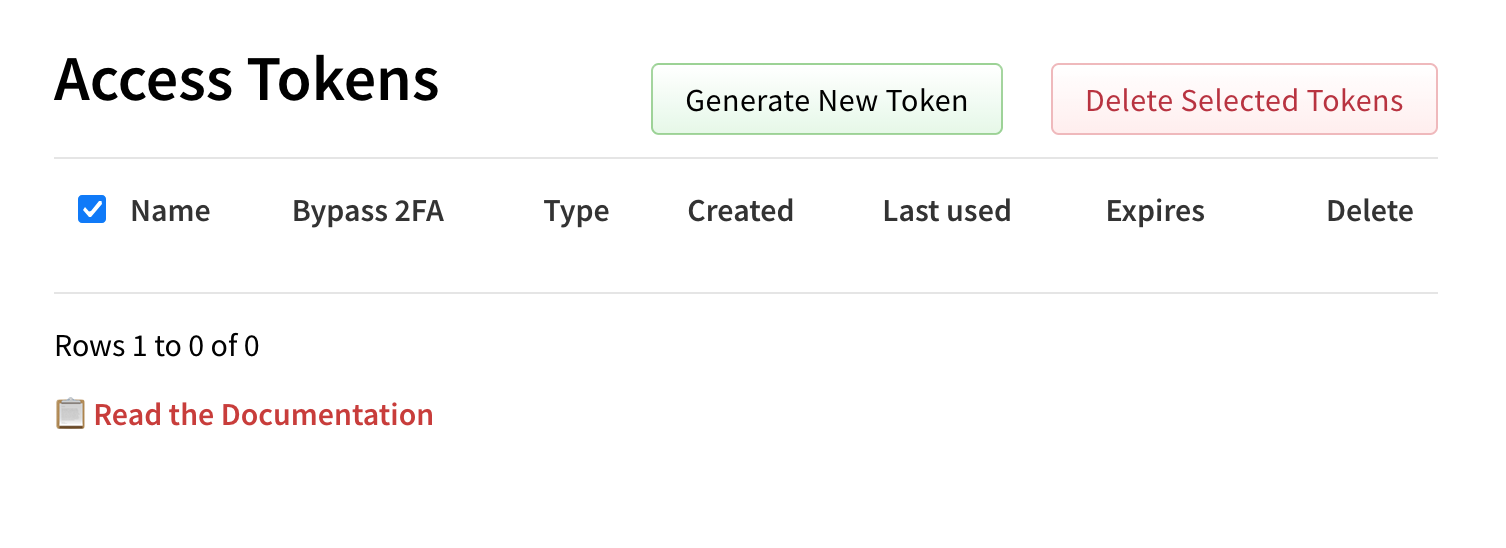The image size is (1506, 548).
Task: Create a token via the green button
Action: tap(826, 100)
